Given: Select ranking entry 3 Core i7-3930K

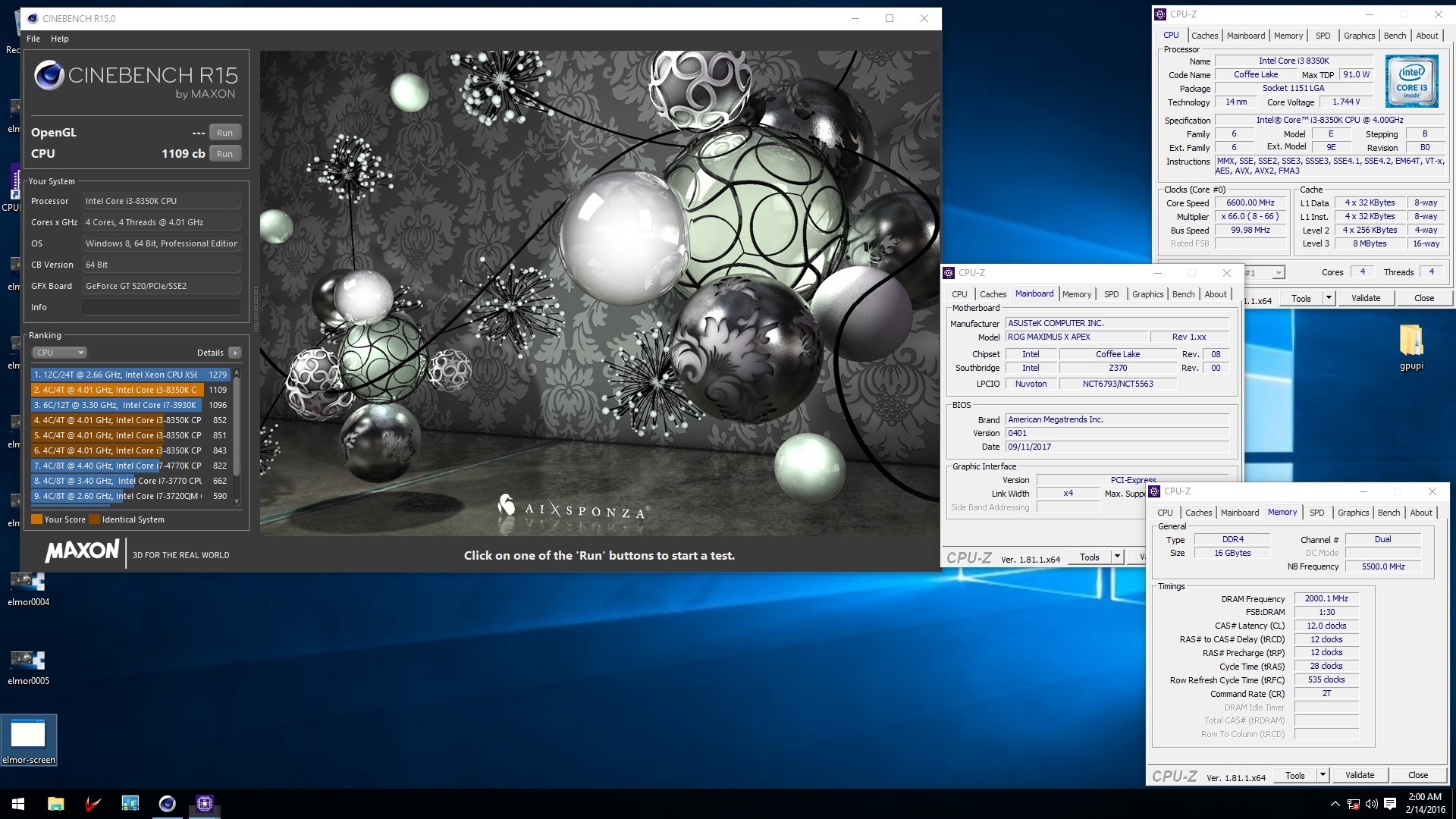Looking at the screenshot, I should [x=130, y=405].
